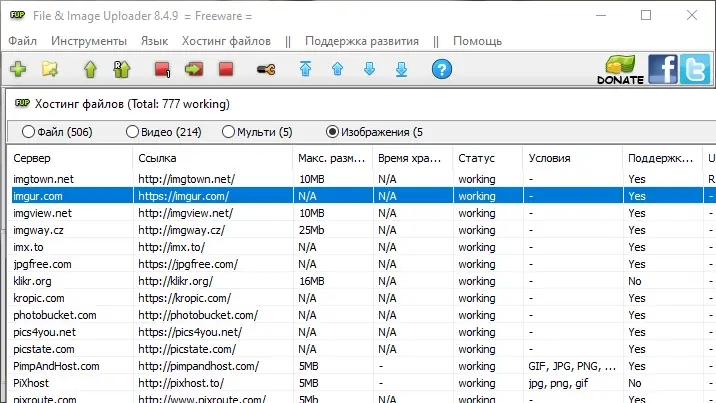This screenshot has width=716, height=403.
Task: Sort by the Время хра... column header
Action: pos(413,158)
